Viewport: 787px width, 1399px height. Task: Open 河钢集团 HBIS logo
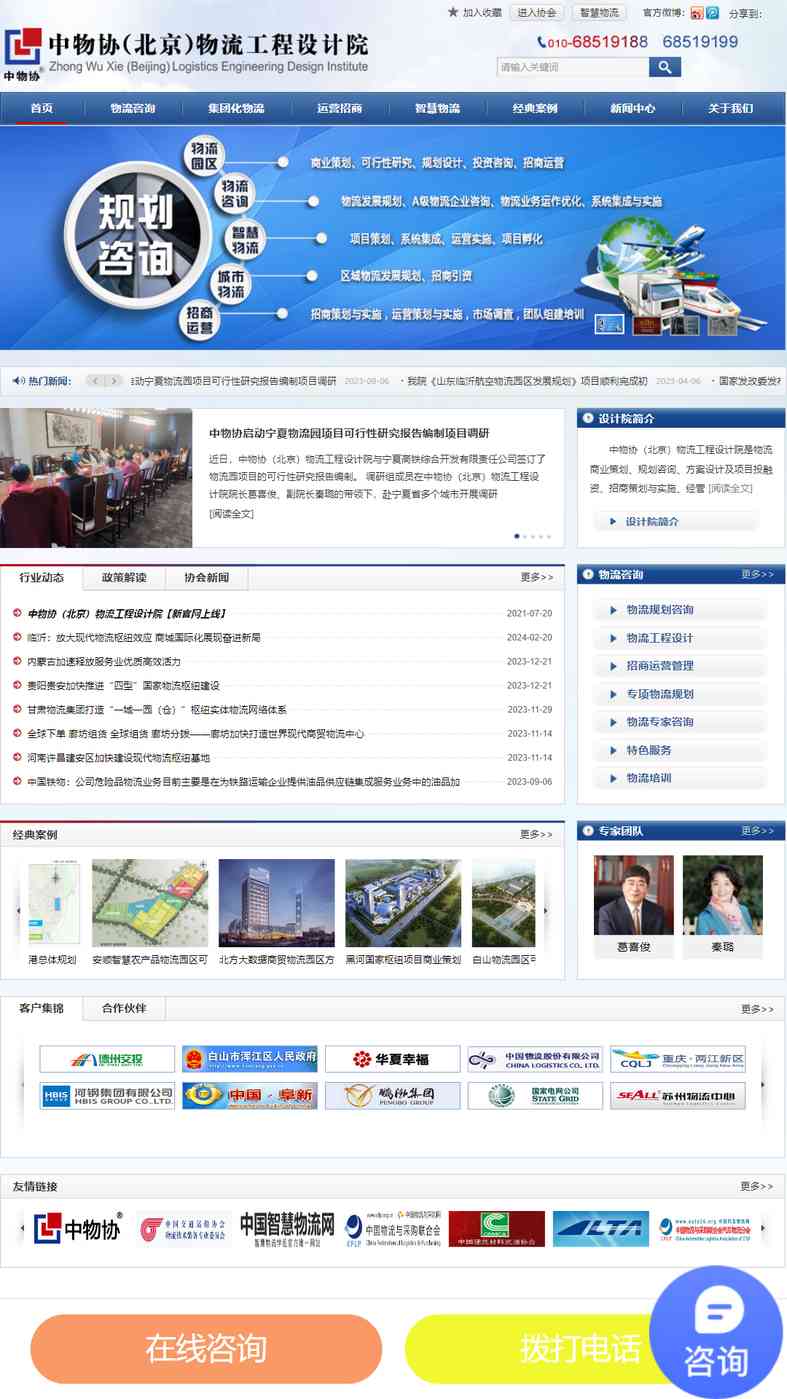[x=107, y=1096]
